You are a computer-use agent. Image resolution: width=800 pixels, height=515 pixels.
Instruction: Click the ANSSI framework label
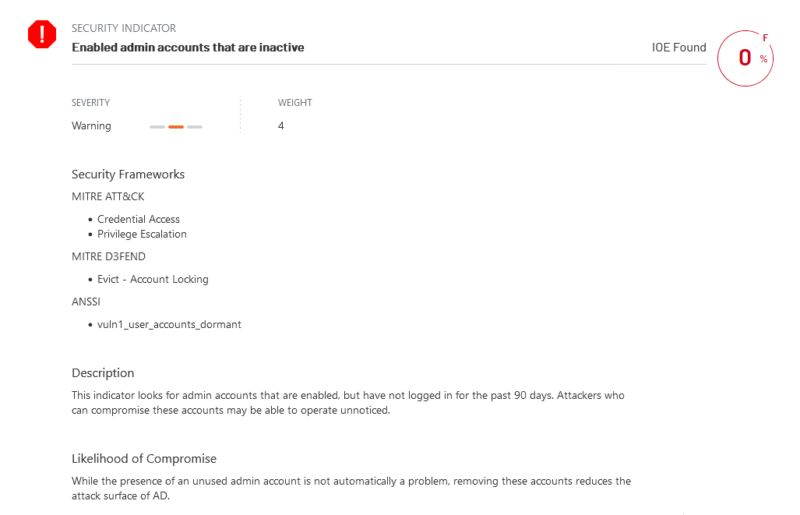87,302
